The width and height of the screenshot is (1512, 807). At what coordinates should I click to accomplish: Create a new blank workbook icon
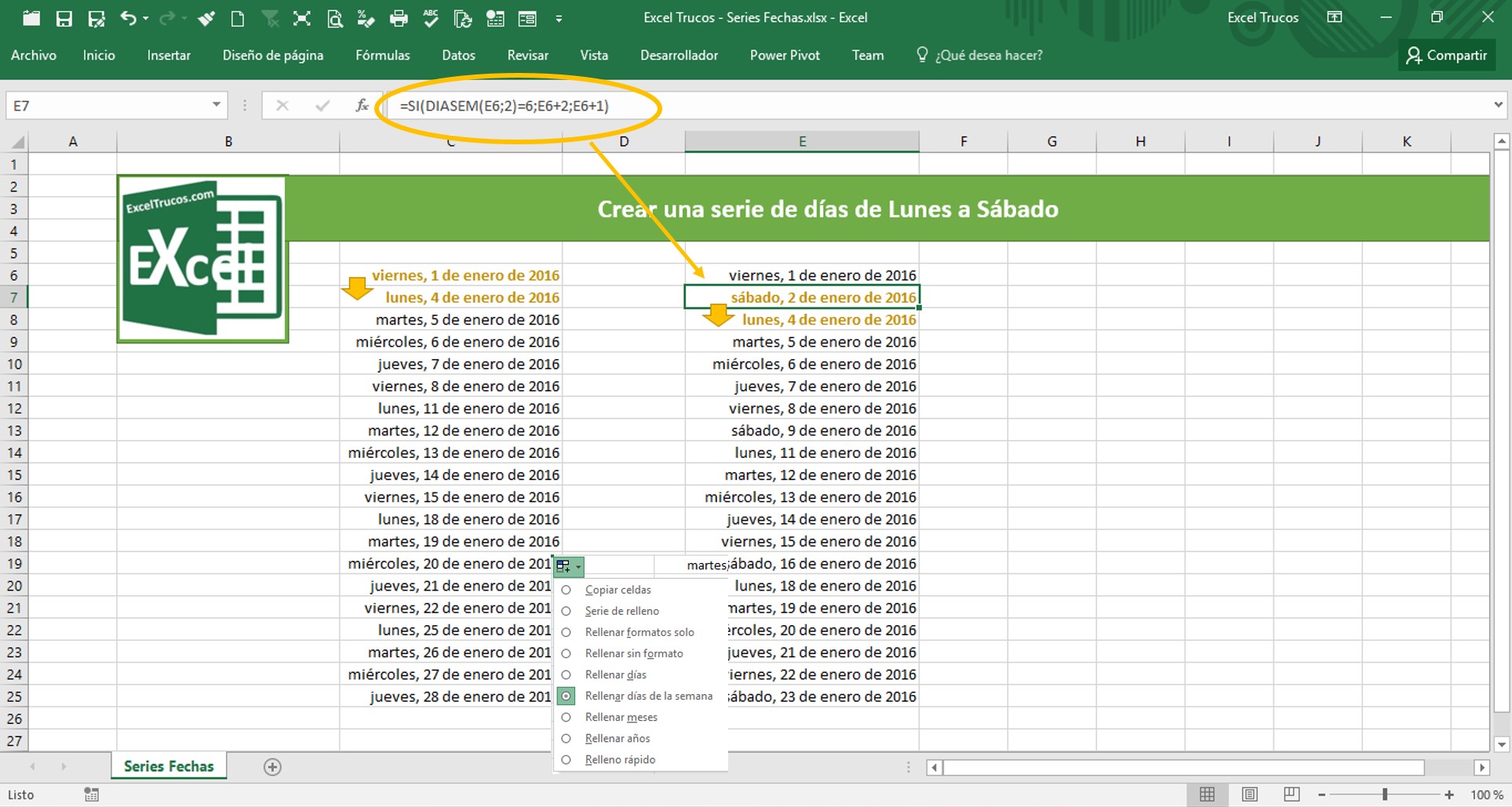click(x=238, y=19)
